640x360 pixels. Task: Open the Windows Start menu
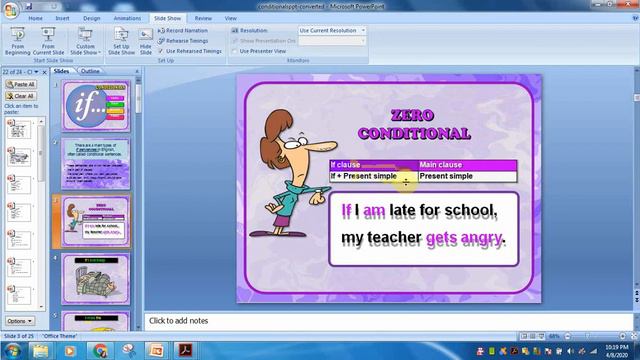(13, 351)
